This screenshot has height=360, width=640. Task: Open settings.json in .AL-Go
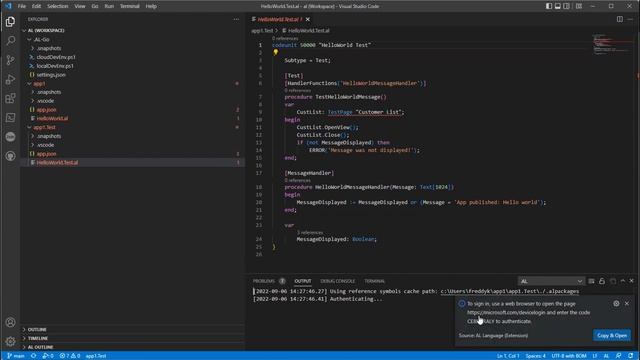point(133,75)
